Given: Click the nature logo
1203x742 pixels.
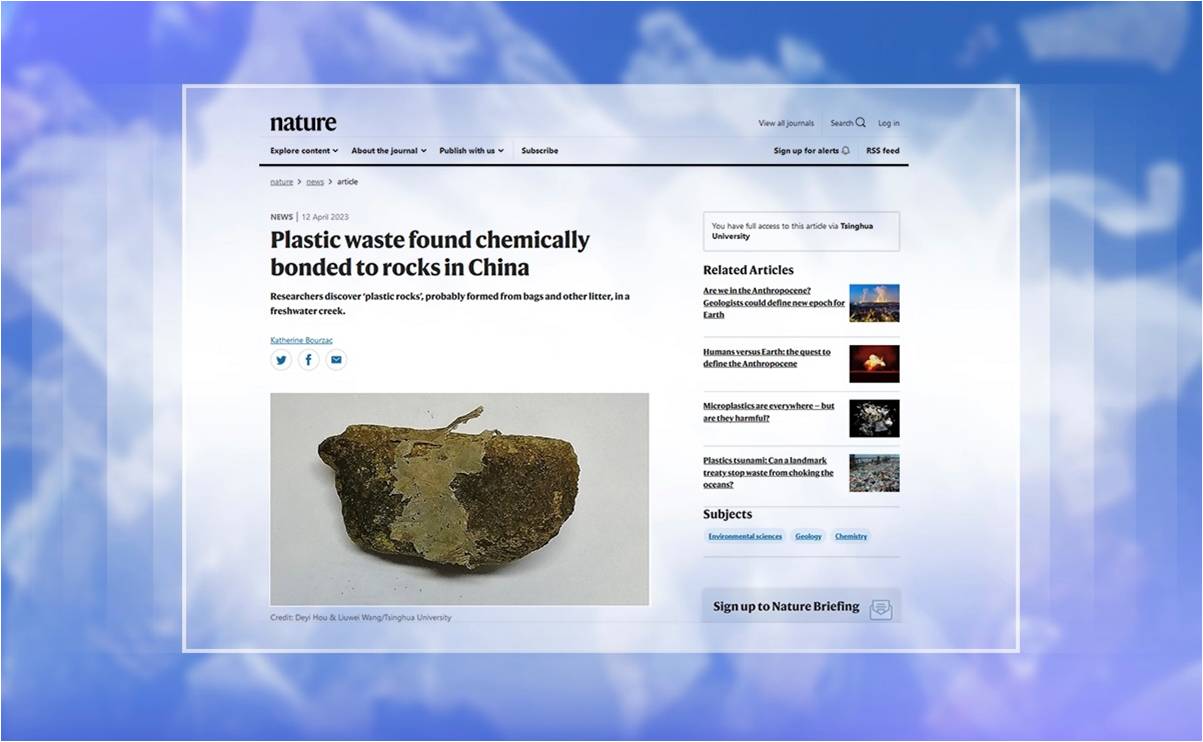Looking at the screenshot, I should coord(303,123).
